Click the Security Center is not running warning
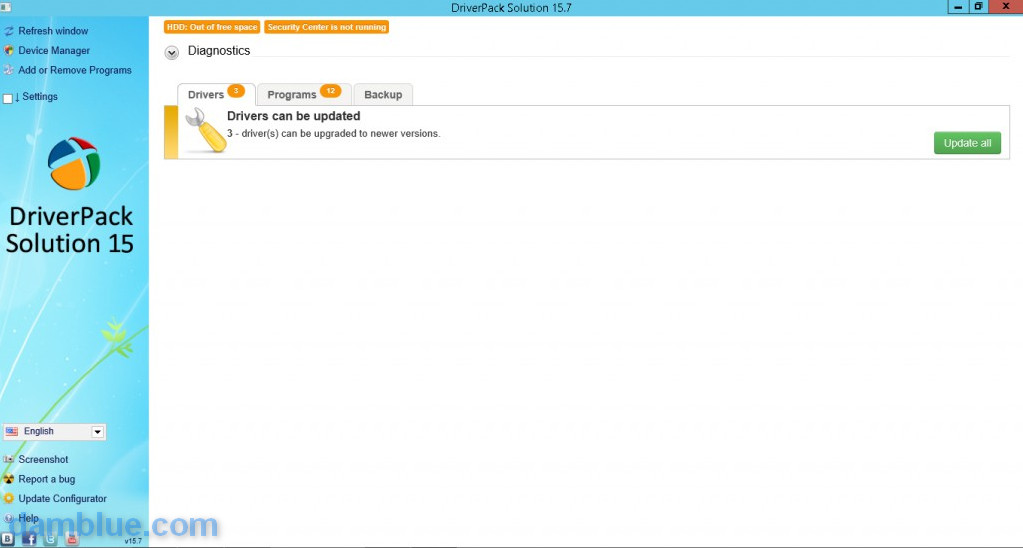Viewport: 1023px width, 548px height. tap(327, 27)
